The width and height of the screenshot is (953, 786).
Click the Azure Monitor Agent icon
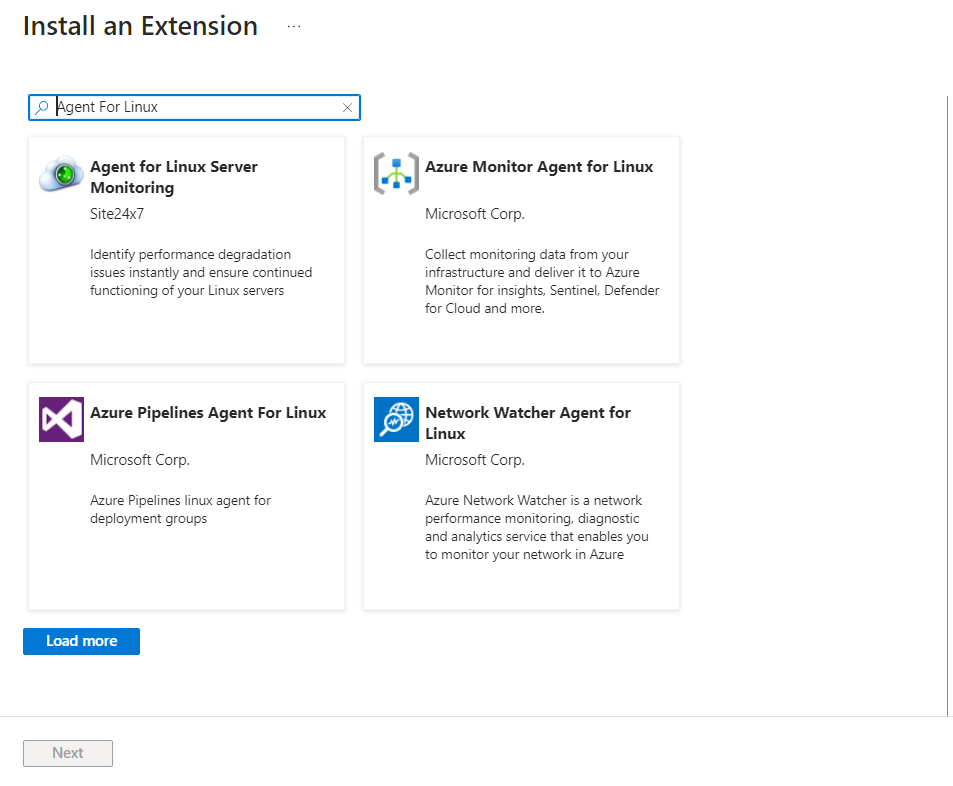[x=396, y=174]
